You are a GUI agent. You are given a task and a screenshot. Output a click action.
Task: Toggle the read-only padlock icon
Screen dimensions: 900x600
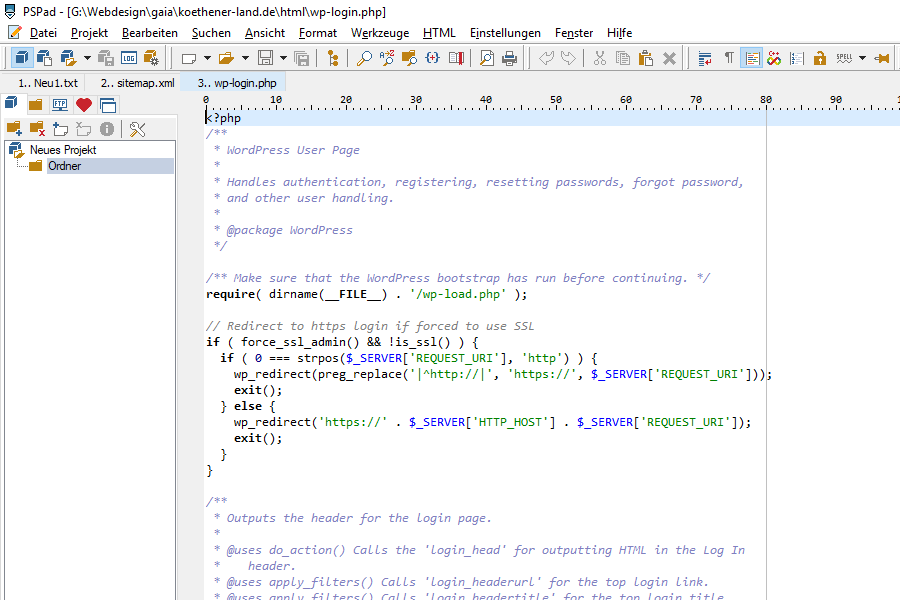pyautogui.click(x=820, y=58)
